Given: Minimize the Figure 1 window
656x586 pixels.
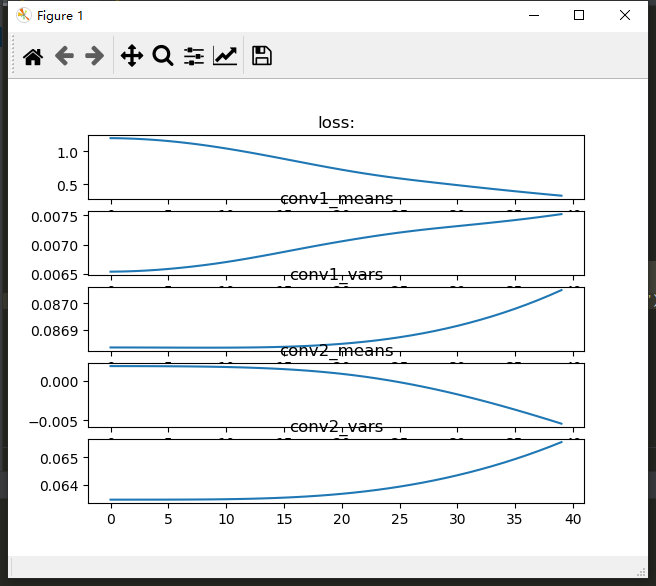Looking at the screenshot, I should 534,15.
